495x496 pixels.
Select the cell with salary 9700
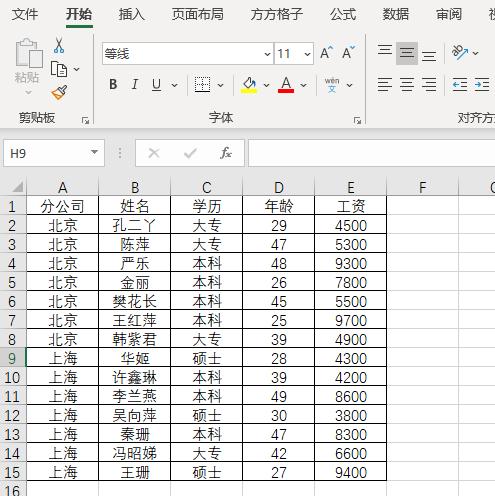351,320
